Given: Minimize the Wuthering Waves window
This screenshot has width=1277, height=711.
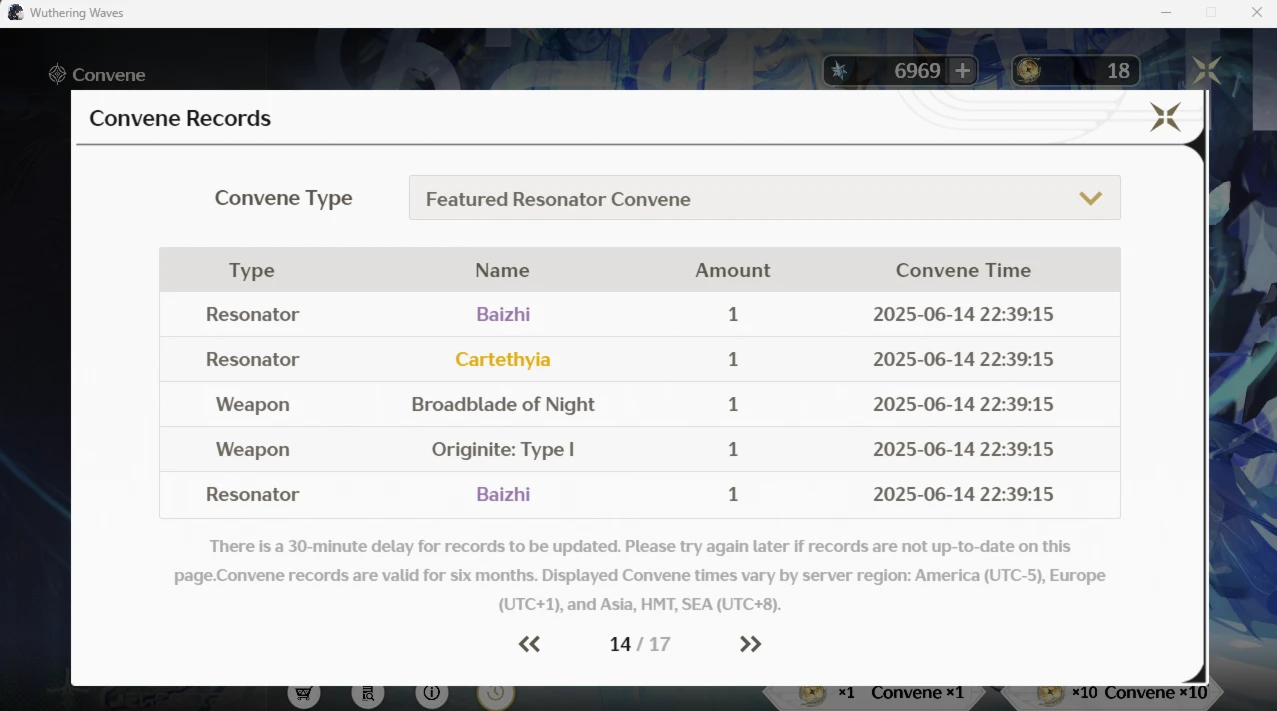Looking at the screenshot, I should point(1166,13).
